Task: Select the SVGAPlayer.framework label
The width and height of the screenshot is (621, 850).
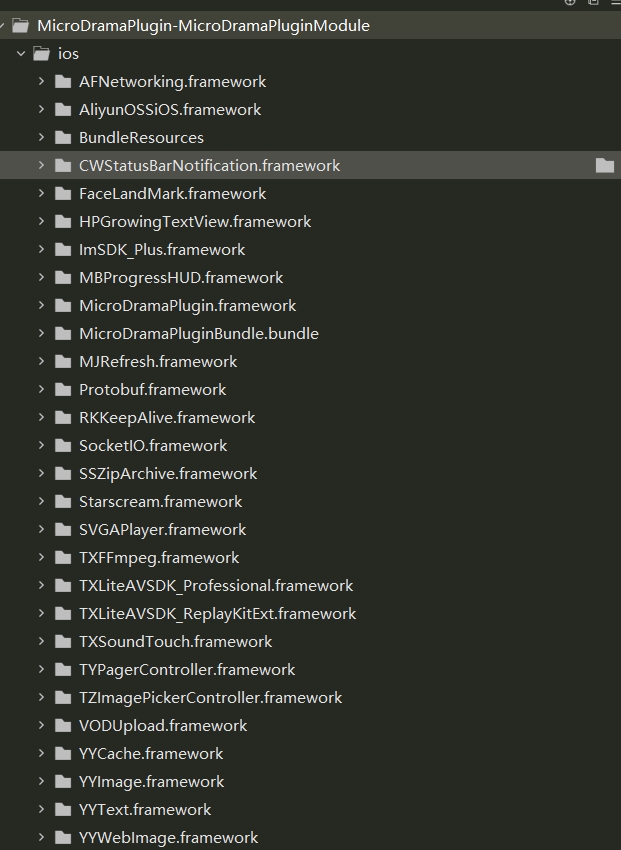Action: (x=163, y=530)
